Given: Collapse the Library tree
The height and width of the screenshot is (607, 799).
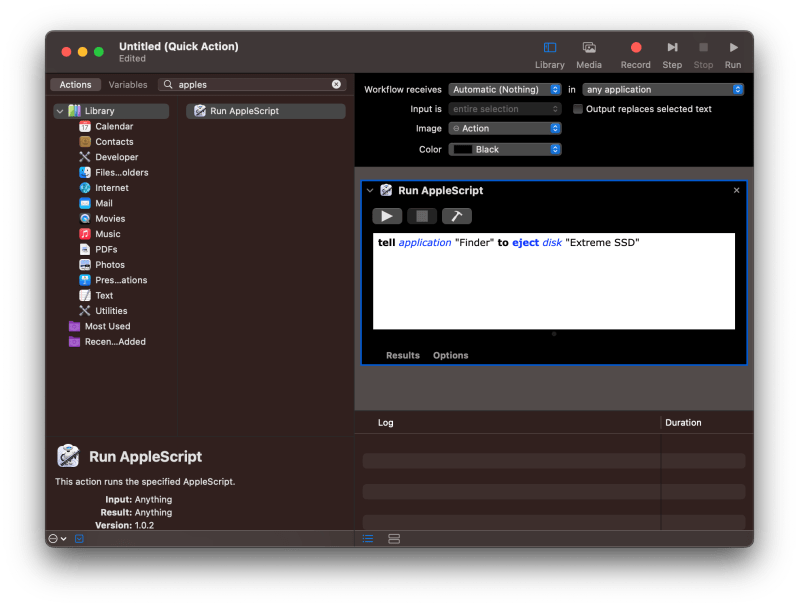Looking at the screenshot, I should [x=60, y=111].
